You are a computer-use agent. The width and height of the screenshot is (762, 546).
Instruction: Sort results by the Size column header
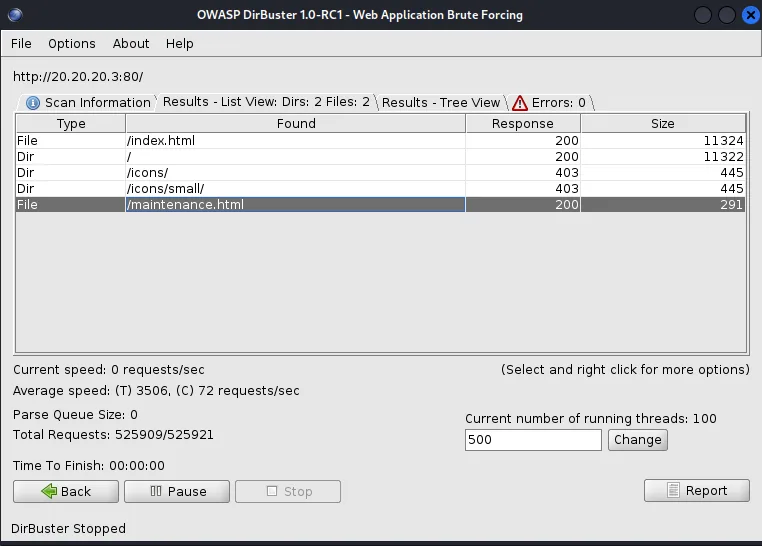(x=663, y=123)
